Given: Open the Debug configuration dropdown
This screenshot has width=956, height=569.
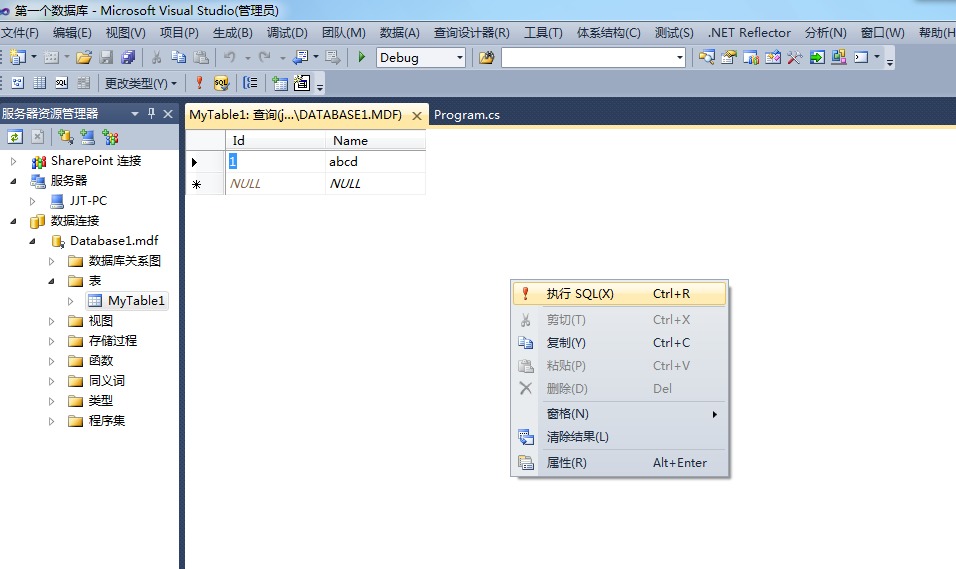Looking at the screenshot, I should [x=460, y=58].
